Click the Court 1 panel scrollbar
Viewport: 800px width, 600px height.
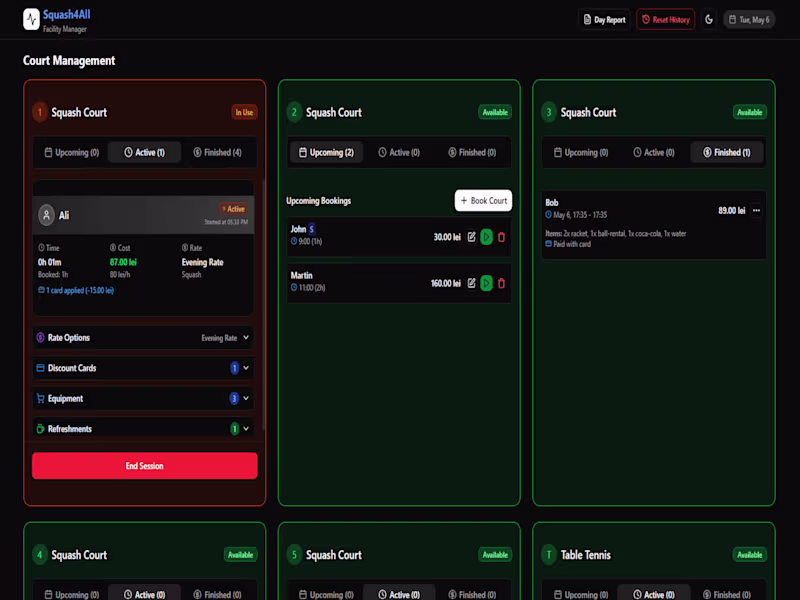click(x=263, y=306)
